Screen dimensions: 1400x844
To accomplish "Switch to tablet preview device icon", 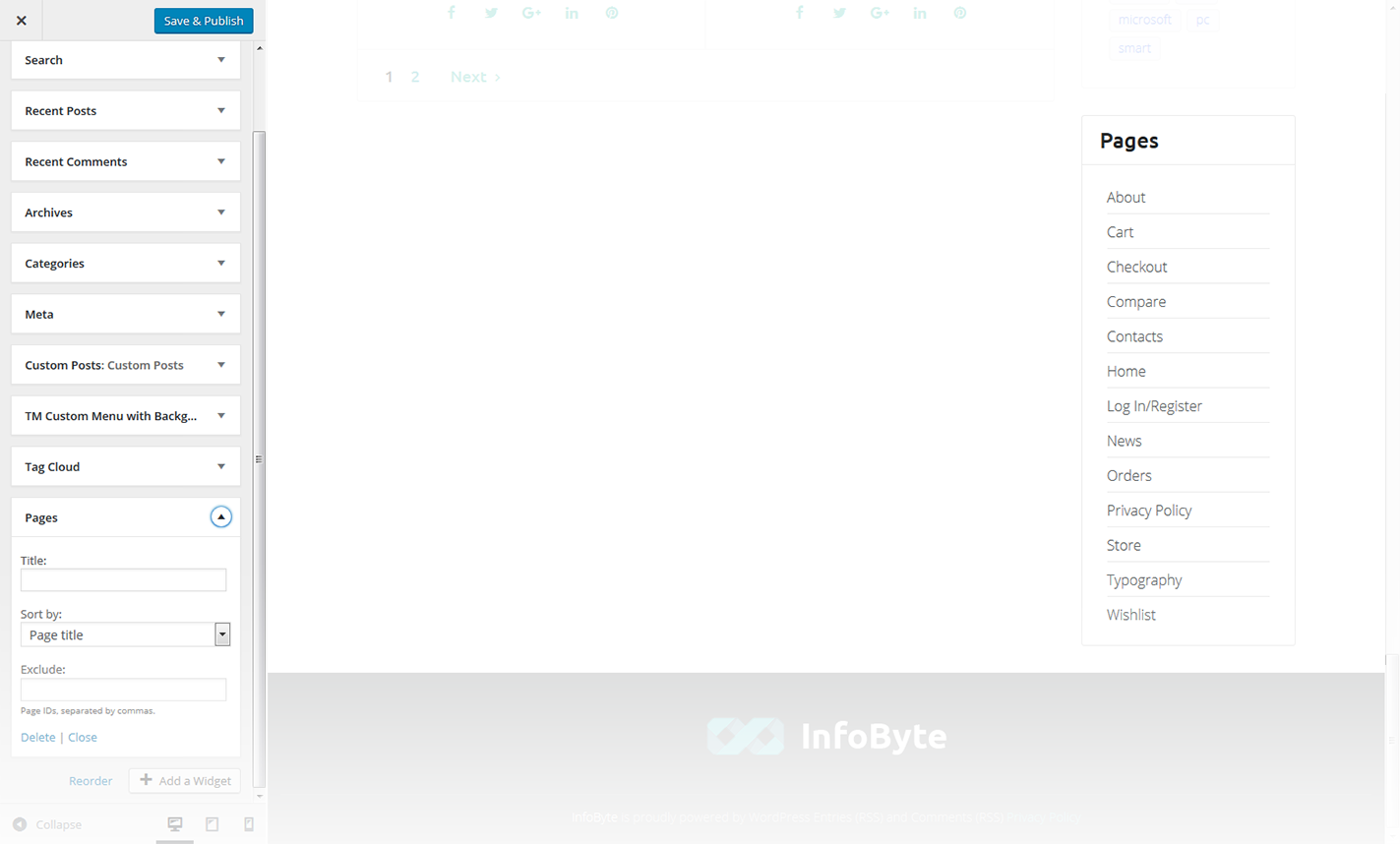I will 212,824.
